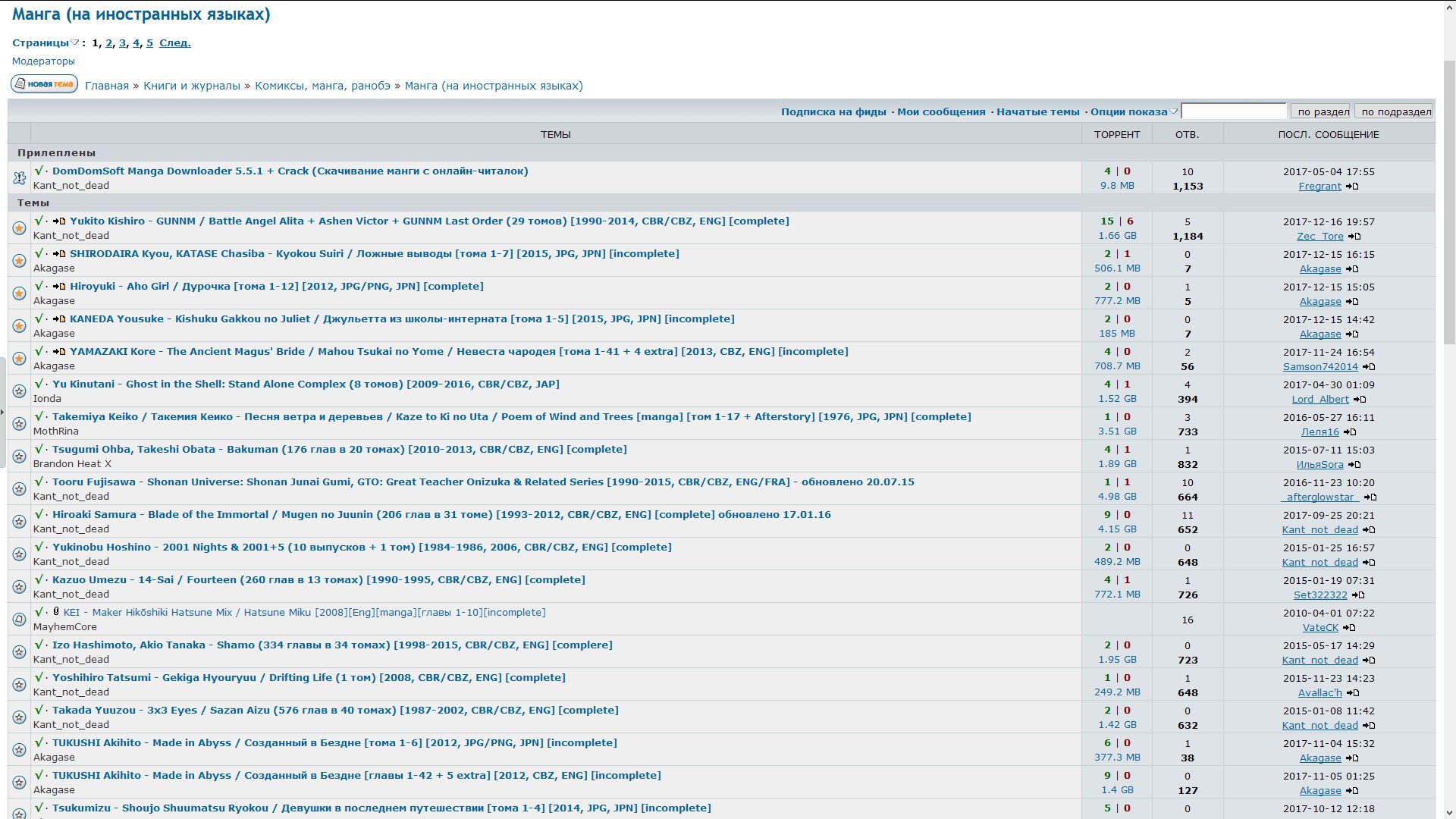Image resolution: width=1456 pixels, height=819 pixels.
Task: Click the last-post arrow icon next to Леля16
Action: coord(1350,432)
